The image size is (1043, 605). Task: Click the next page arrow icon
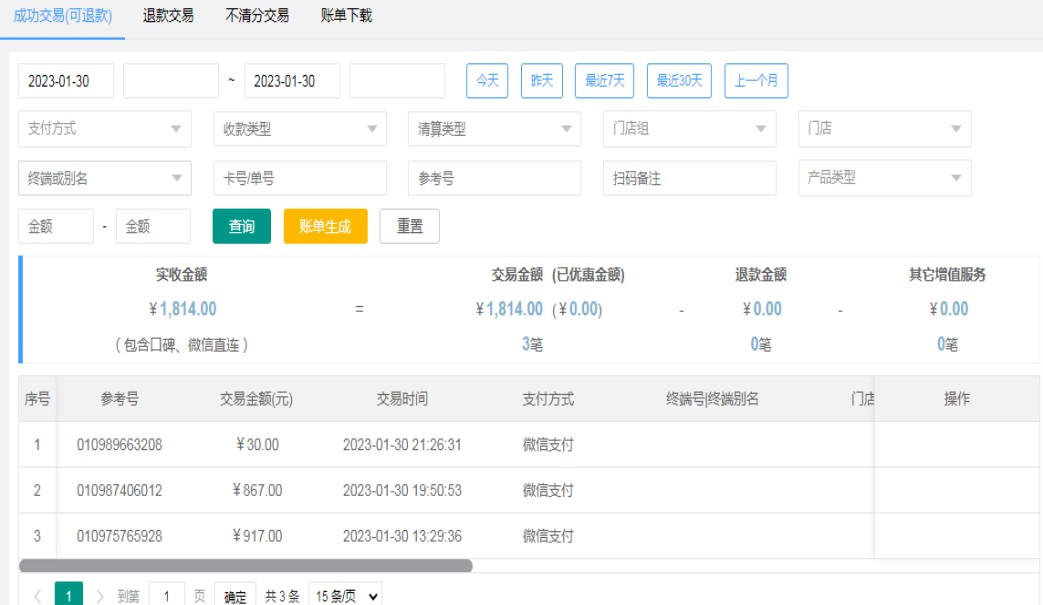click(x=100, y=596)
